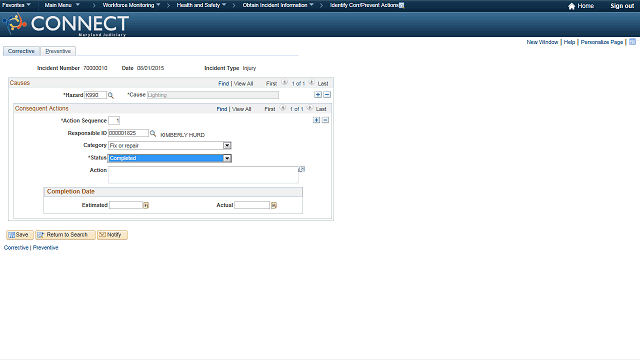This screenshot has height=360, width=640.
Task: Click Sign out link
Action: pos(622,6)
